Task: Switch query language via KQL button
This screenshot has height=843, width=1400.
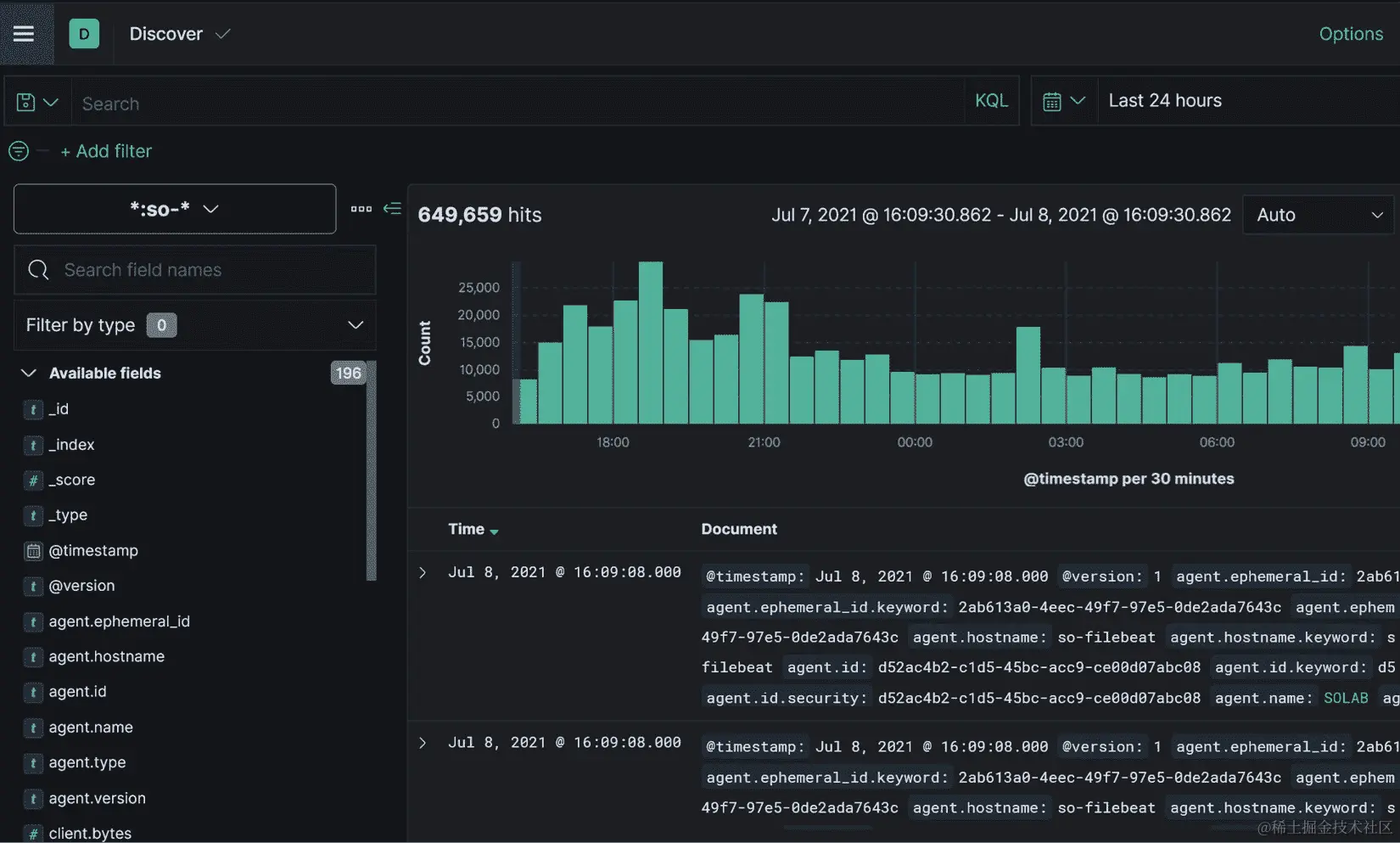Action: 991,101
